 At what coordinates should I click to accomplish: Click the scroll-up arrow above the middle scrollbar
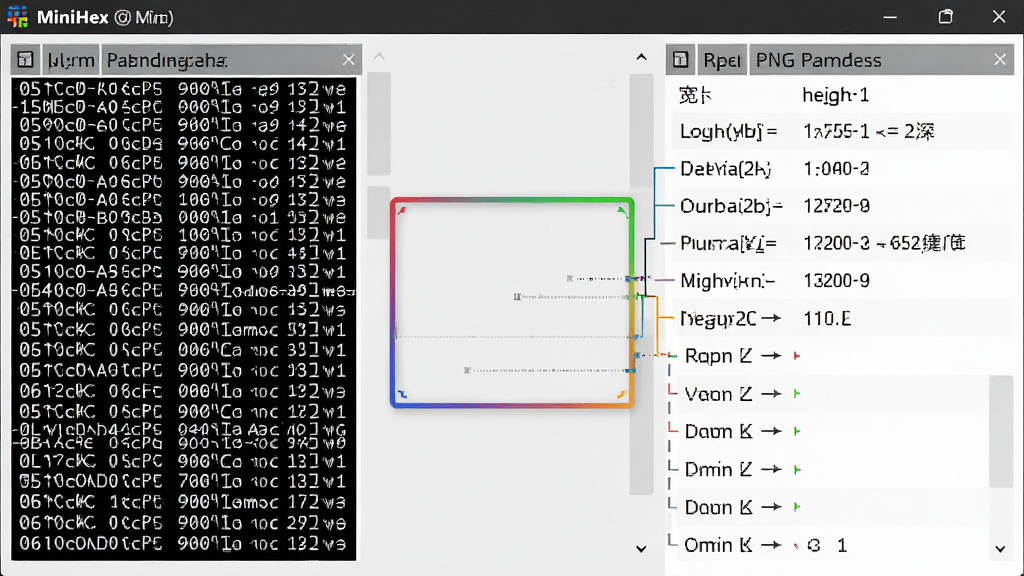coord(641,57)
